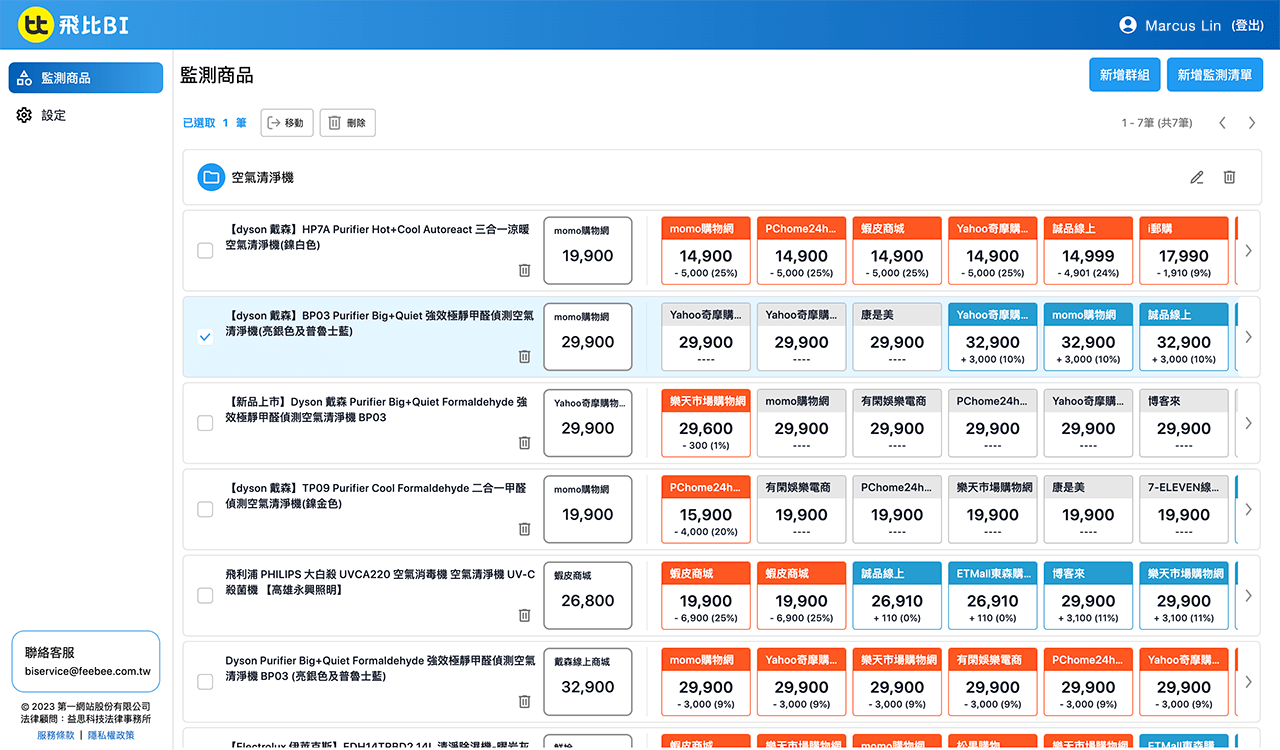Uncheck the selected BP03 亮銀色 product
The height and width of the screenshot is (750, 1280).
205,337
